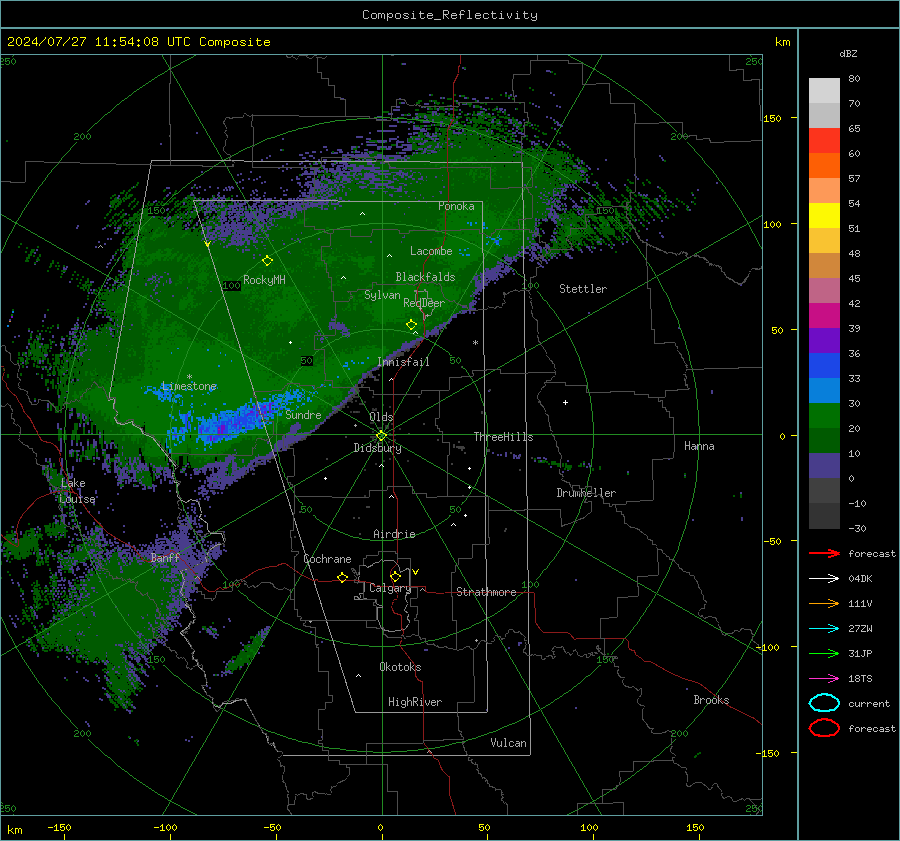Screen dimensions: 900x841
Task: Click the Ponoka city label
Action: point(456,206)
